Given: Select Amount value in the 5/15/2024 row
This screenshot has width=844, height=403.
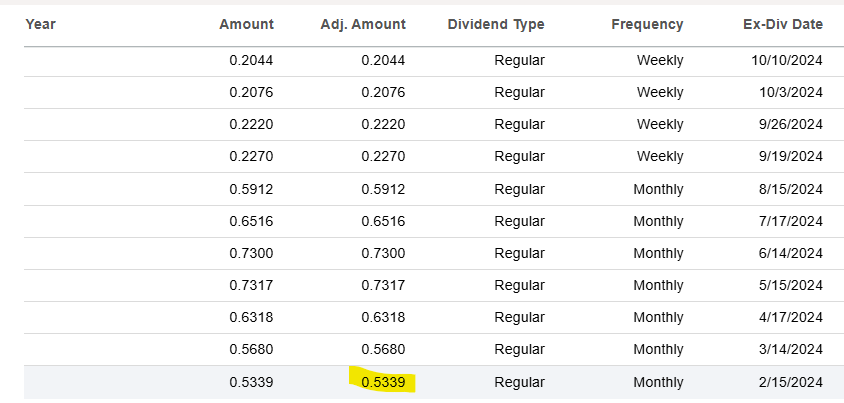Looking at the screenshot, I should [251, 285].
